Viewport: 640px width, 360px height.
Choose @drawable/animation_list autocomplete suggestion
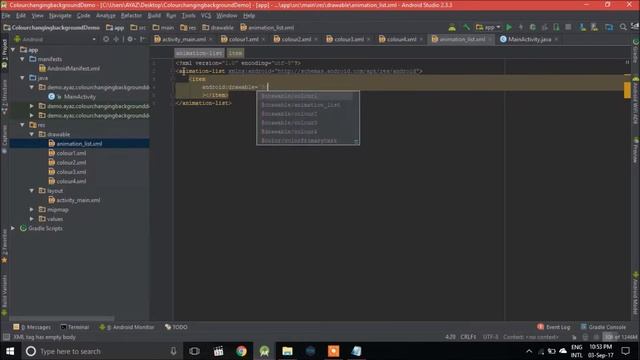pyautogui.click(x=307, y=105)
